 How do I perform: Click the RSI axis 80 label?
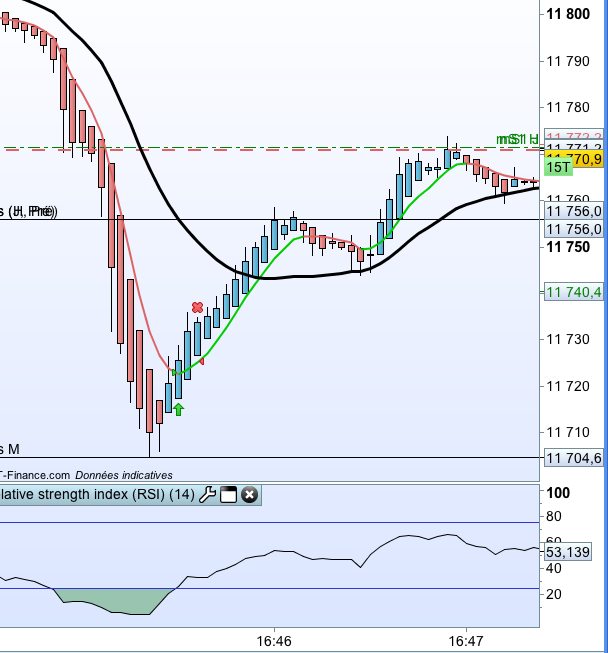pyautogui.click(x=553, y=516)
